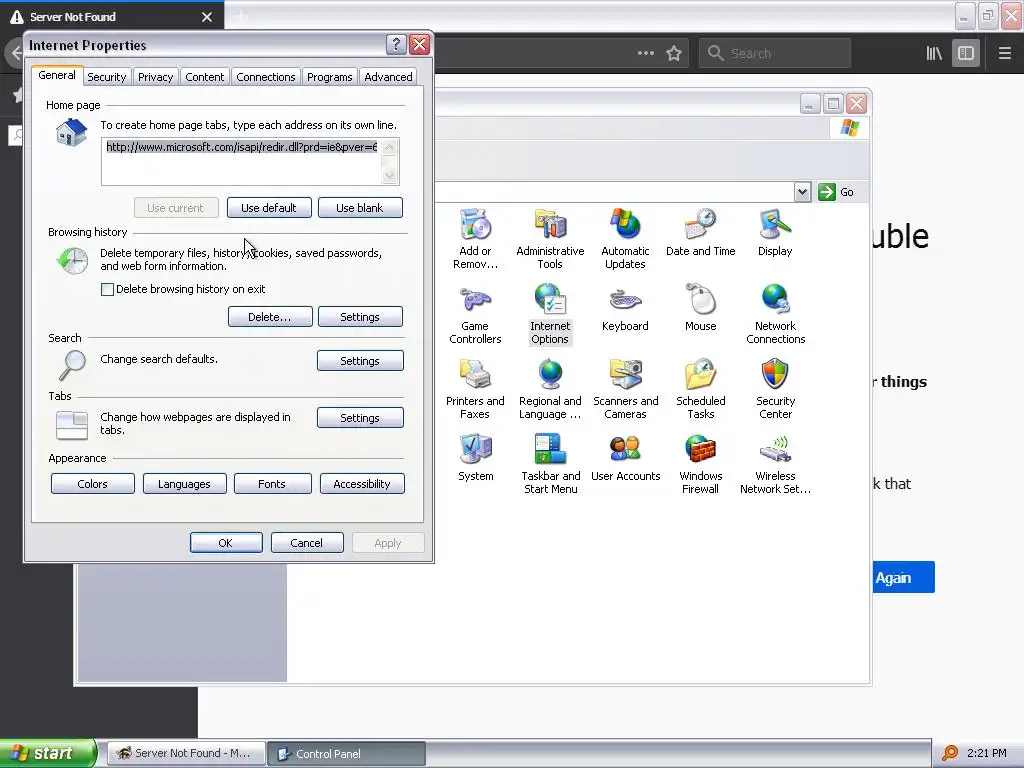Open User Accounts icon
This screenshot has height=768, width=1024.
(625, 458)
